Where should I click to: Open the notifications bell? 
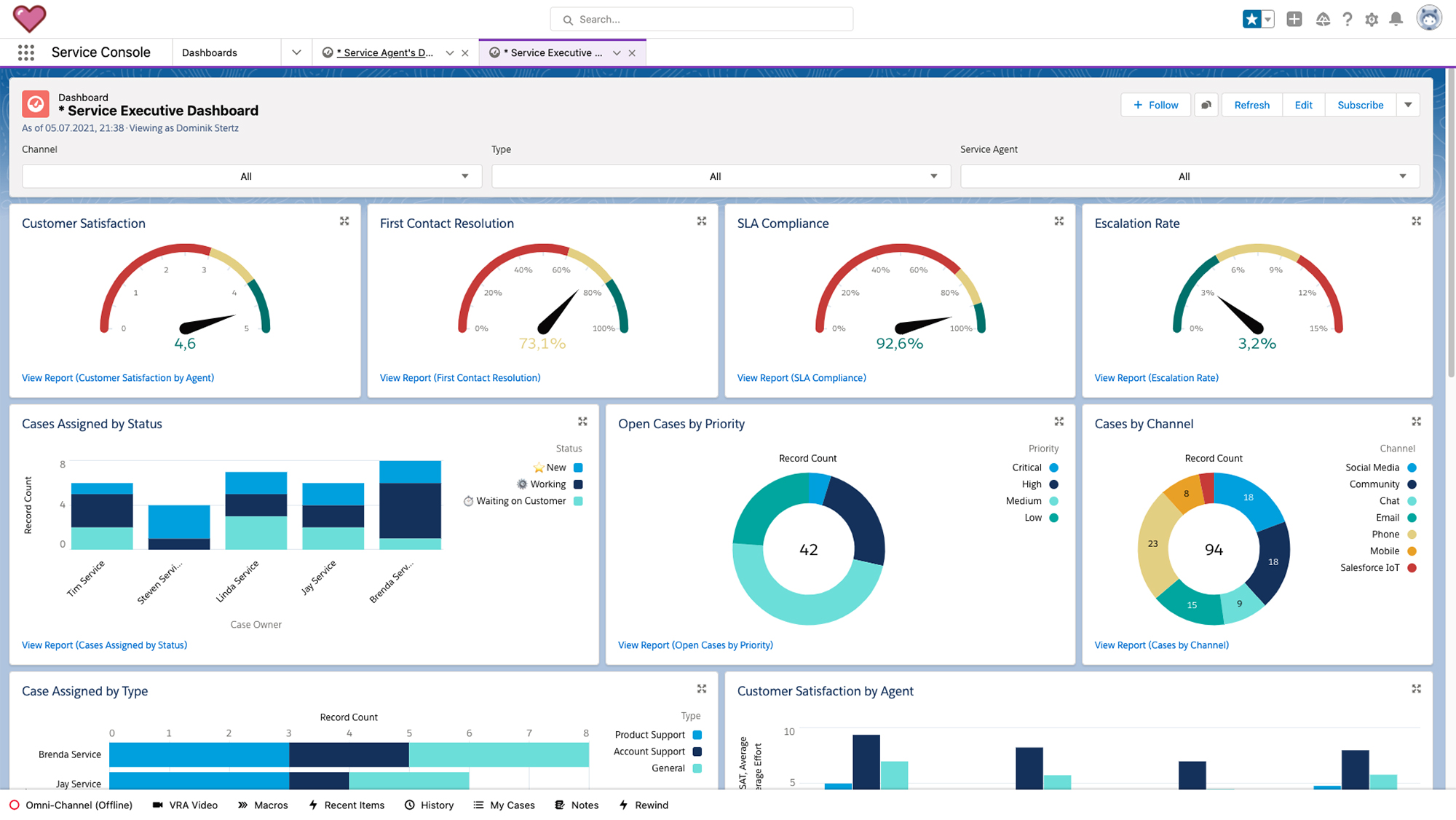pos(1396,20)
